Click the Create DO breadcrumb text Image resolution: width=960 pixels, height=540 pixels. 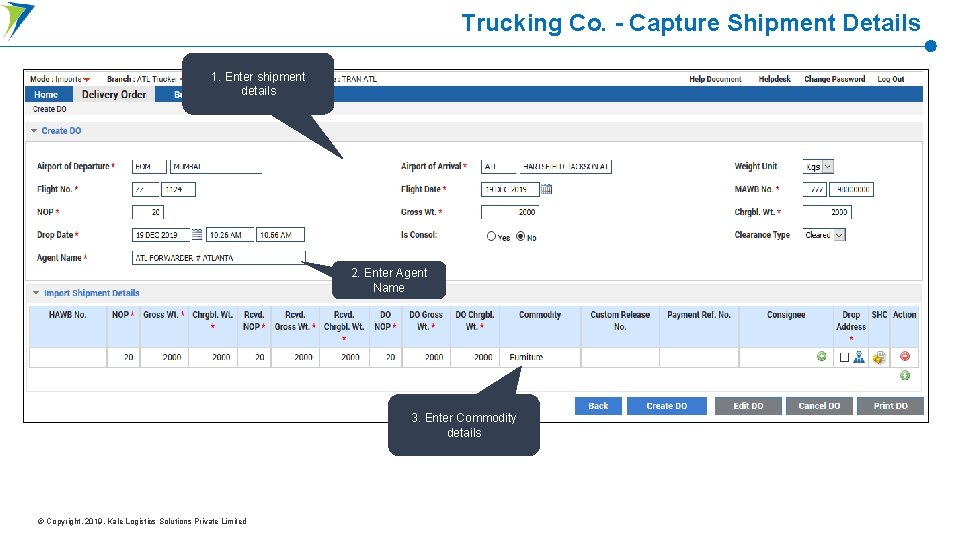[x=50, y=110]
